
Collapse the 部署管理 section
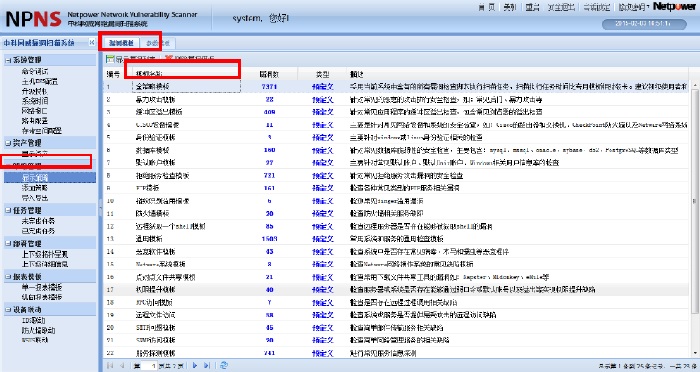8,243
